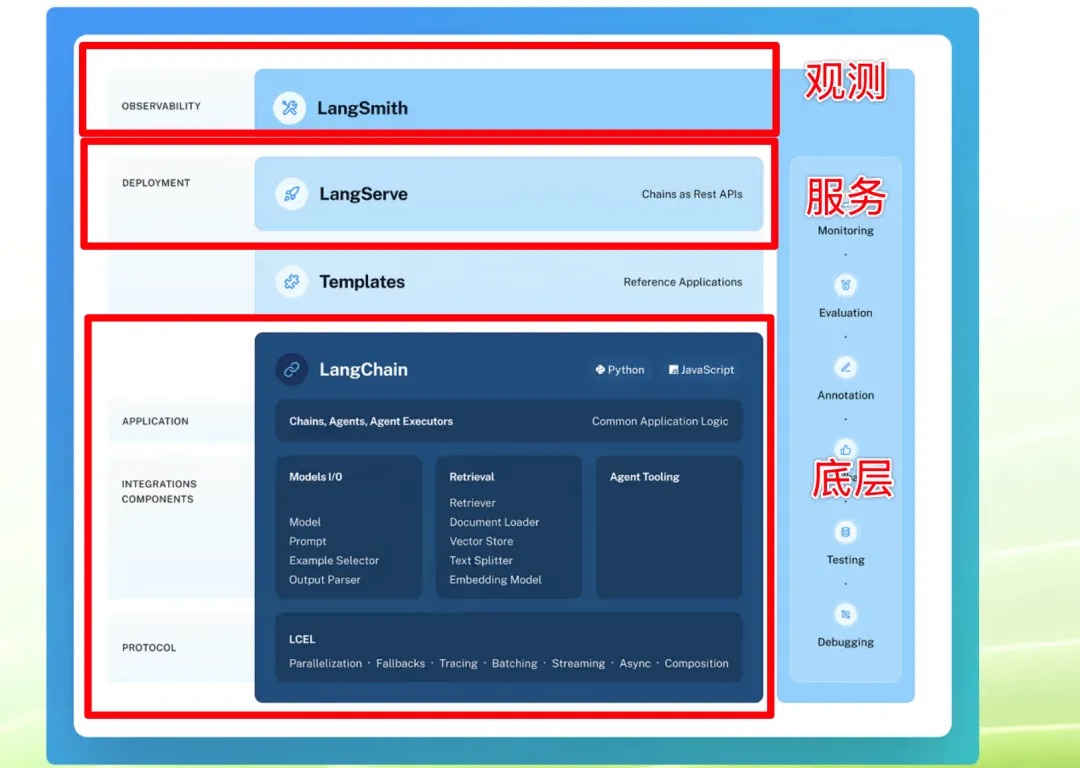
Task: Click the LangChain chain-link icon
Action: [291, 370]
